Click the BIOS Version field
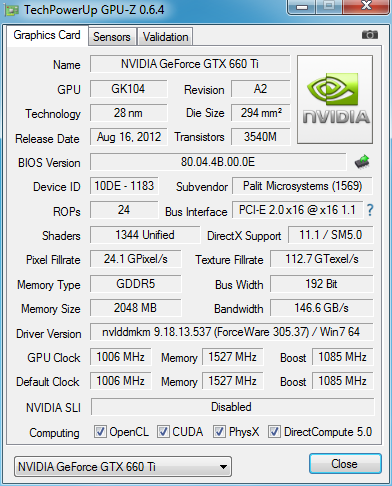Screen dimensions: 392x486 [x=218, y=162]
